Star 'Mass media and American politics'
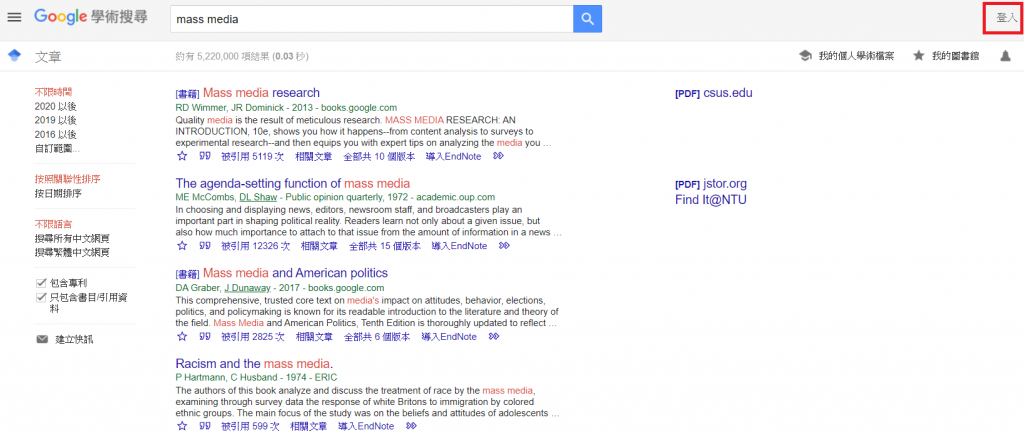Screen dimensions: 1024x440 [x=182, y=336]
